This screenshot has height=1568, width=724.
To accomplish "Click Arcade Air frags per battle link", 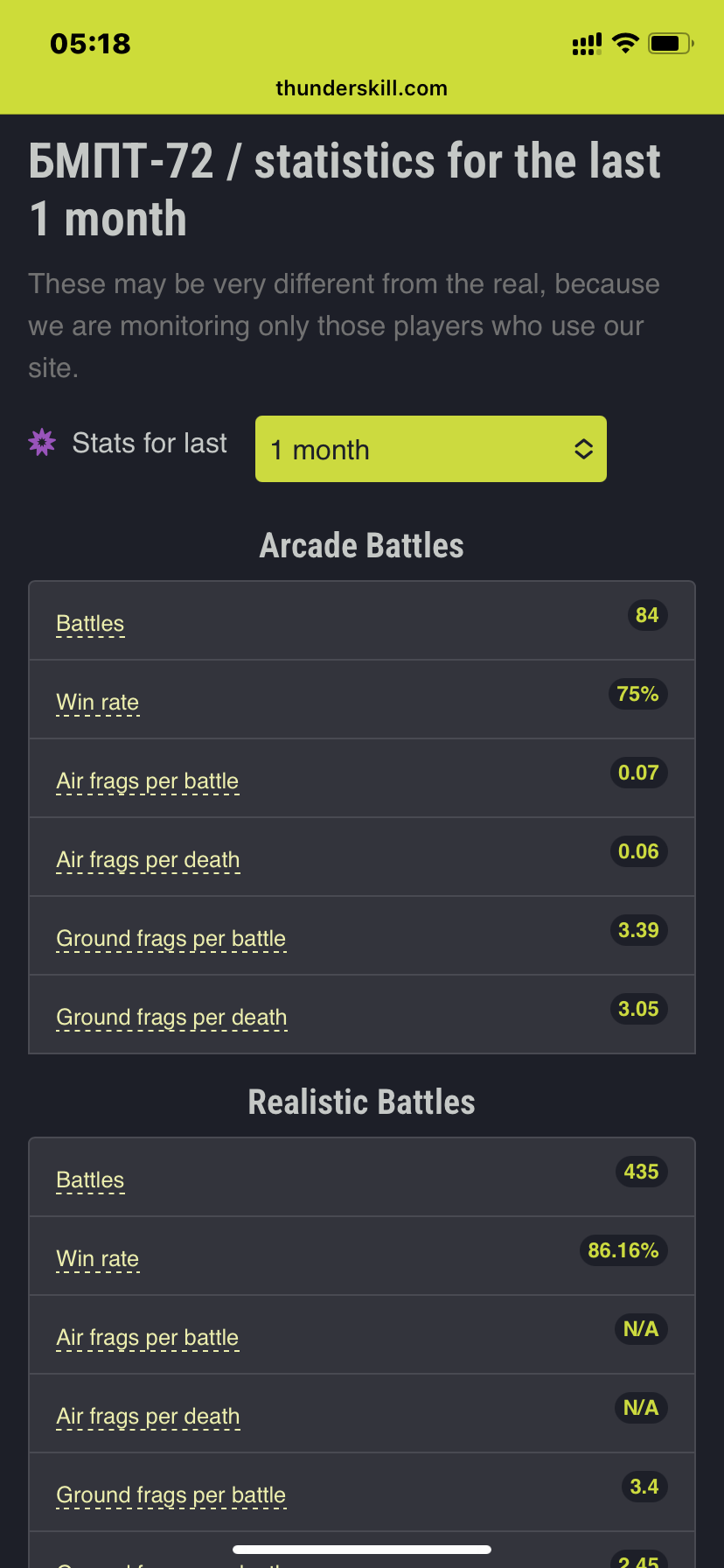I will (x=147, y=781).
